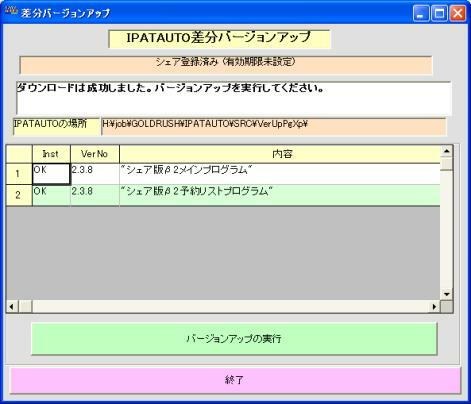The height and width of the screenshot is (404, 471).
Task: Click the horizontal scrollbar right arrow
Action: (434, 306)
